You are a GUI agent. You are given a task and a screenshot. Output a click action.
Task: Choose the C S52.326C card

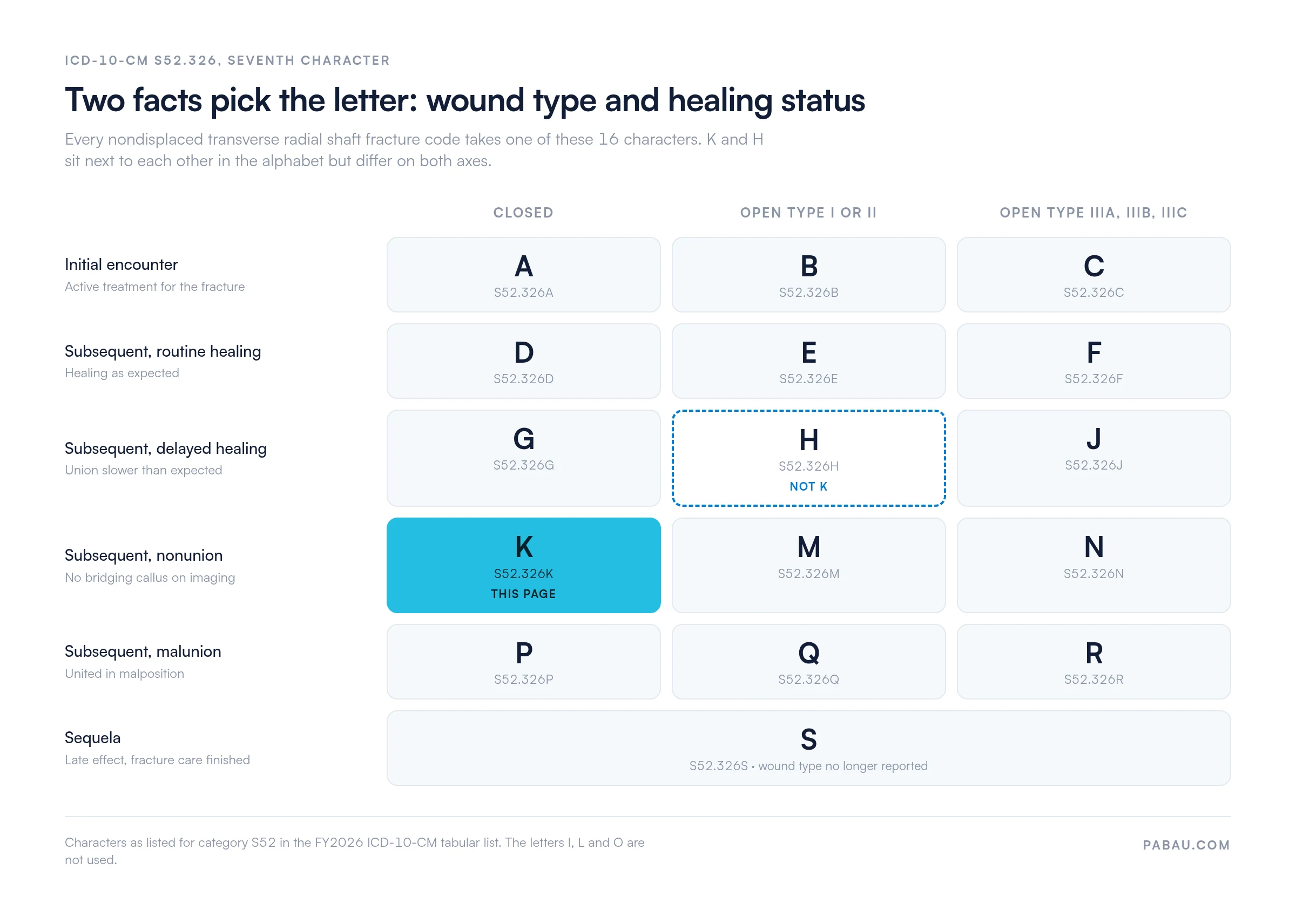point(1093,275)
